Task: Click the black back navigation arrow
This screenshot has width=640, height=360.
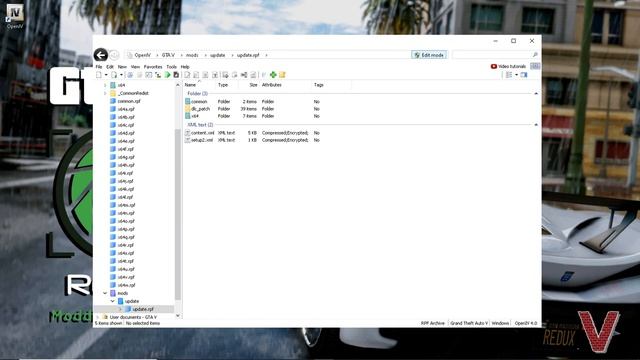Action: point(100,55)
